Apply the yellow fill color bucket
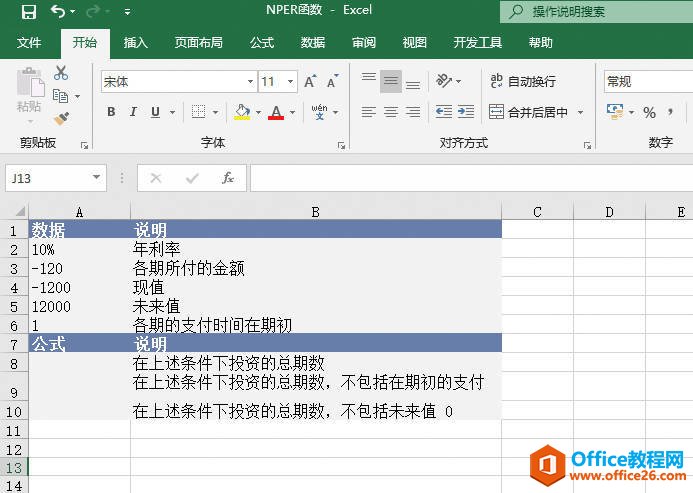Image resolution: width=693 pixels, height=493 pixels. (242, 112)
